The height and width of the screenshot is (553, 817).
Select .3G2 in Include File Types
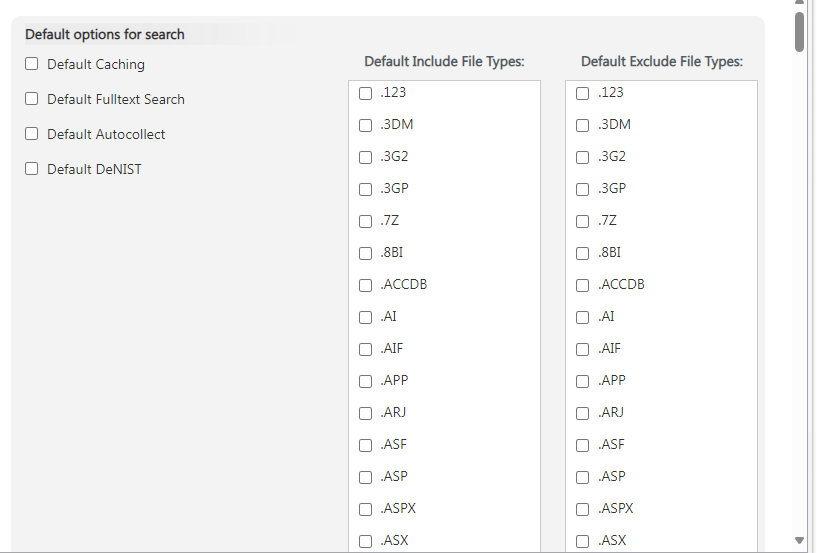click(x=365, y=157)
